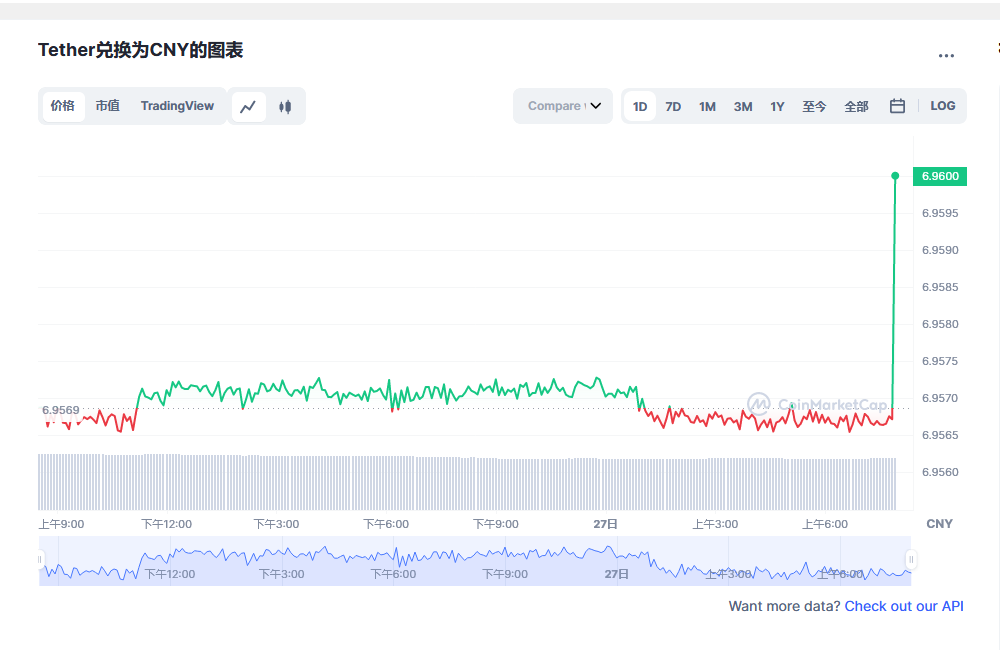Screen dimensions: 1000x650
Task: Click the 6.9565 y-axis label
Action: (x=940, y=435)
